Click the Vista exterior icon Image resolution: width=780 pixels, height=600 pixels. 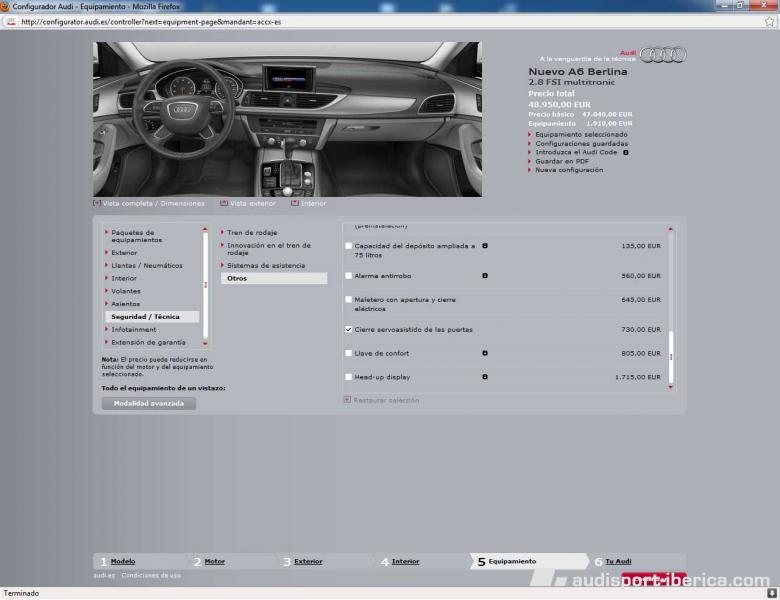[x=224, y=203]
